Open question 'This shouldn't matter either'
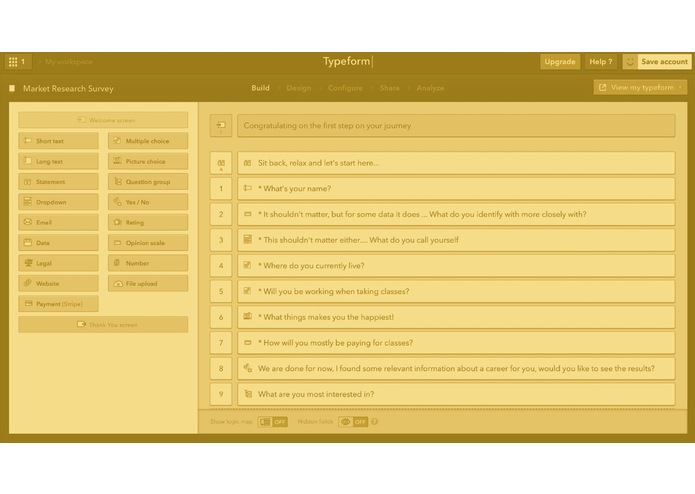The height and width of the screenshot is (494, 695). point(456,240)
